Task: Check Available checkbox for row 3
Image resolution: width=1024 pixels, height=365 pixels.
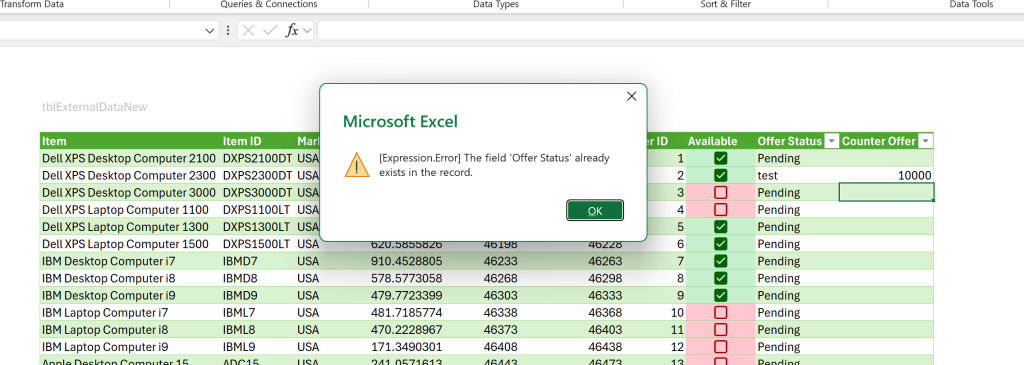Action: point(720,193)
